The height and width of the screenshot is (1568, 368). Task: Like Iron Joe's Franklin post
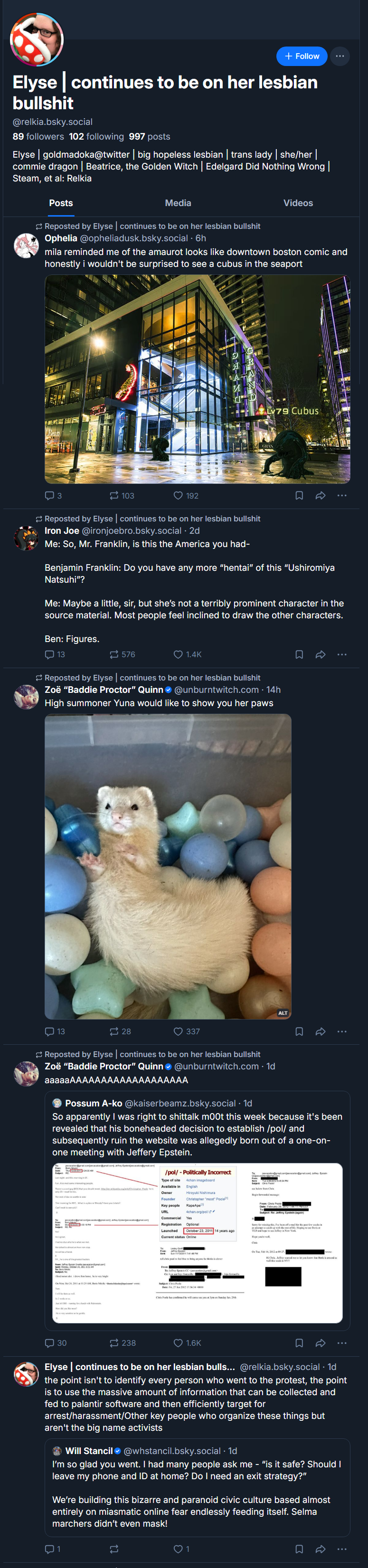pyautogui.click(x=187, y=654)
